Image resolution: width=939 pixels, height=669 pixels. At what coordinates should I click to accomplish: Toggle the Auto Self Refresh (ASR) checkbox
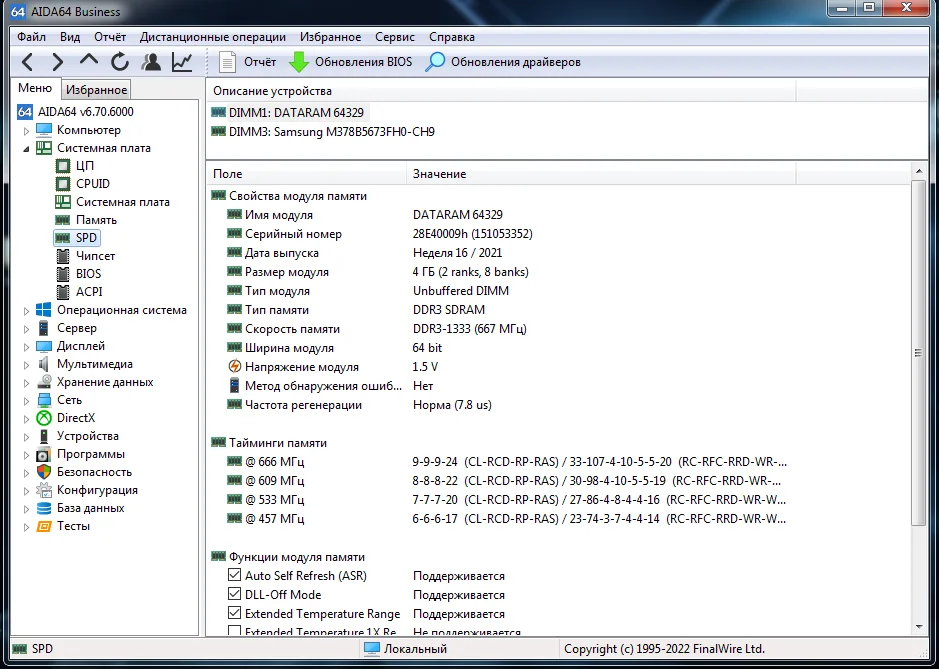(x=235, y=575)
